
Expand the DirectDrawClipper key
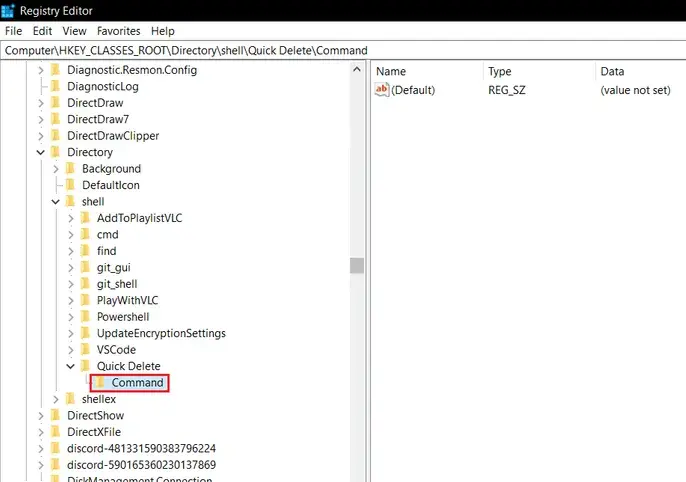[x=41, y=136]
